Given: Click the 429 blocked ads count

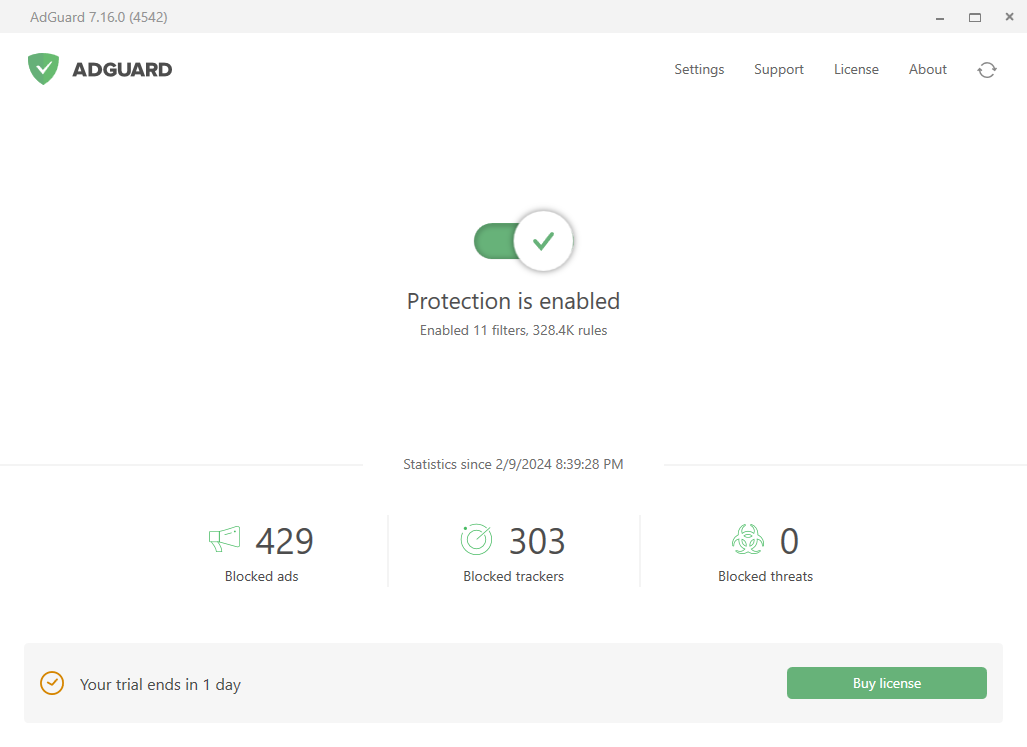Looking at the screenshot, I should click(x=284, y=541).
